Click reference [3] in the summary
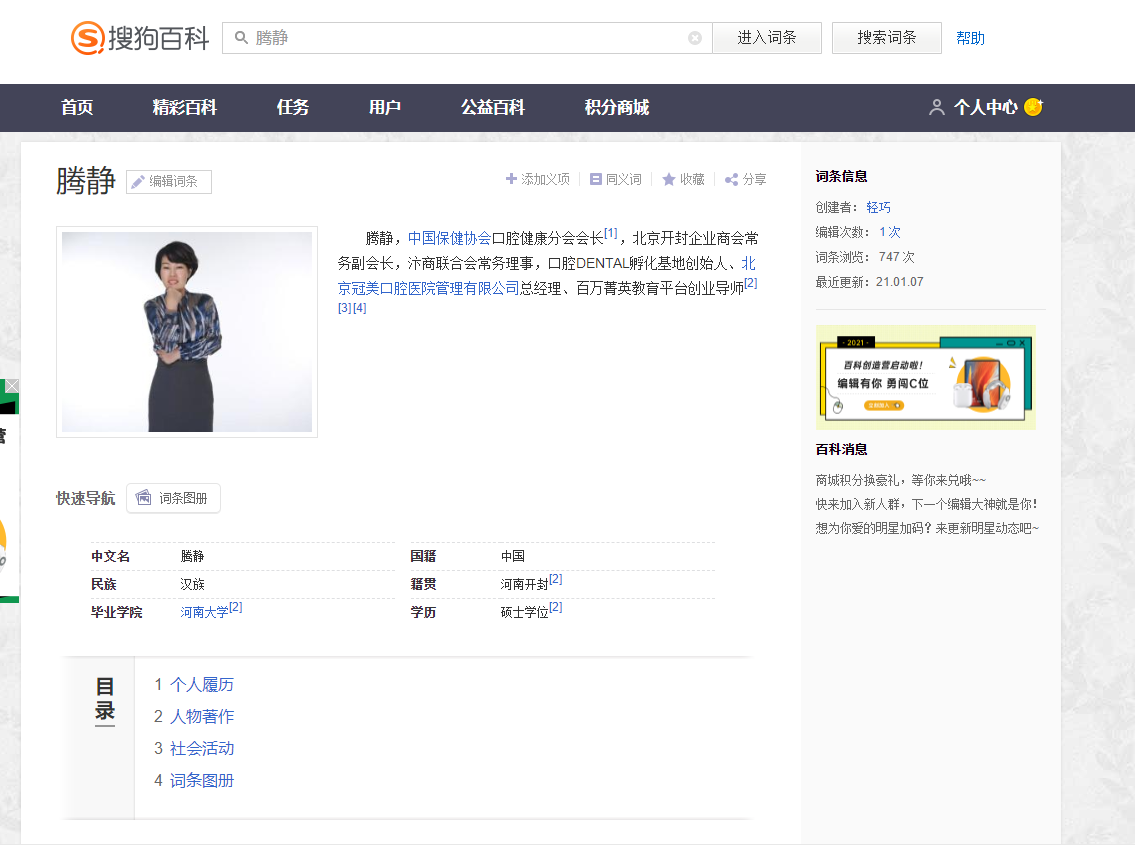The height and width of the screenshot is (852, 1135). (345, 308)
